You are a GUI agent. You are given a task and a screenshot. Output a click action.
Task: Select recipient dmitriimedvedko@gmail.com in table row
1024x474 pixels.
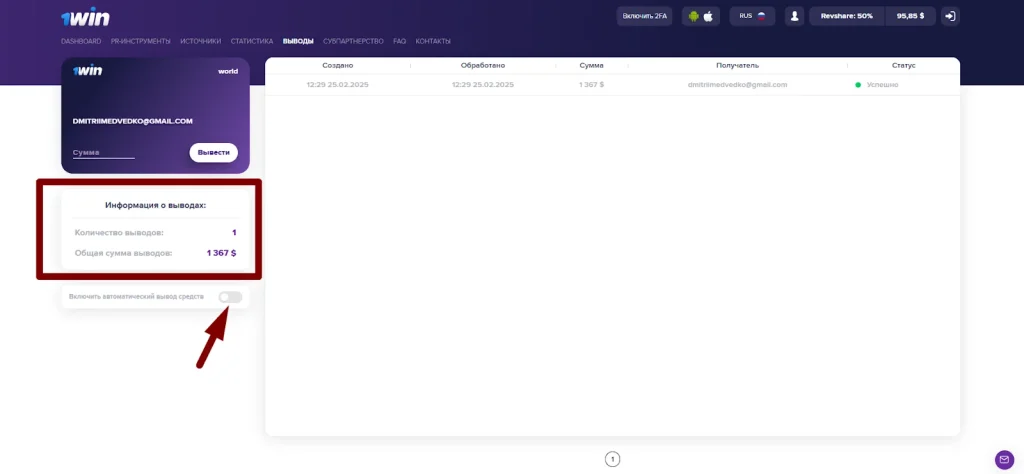click(x=737, y=85)
